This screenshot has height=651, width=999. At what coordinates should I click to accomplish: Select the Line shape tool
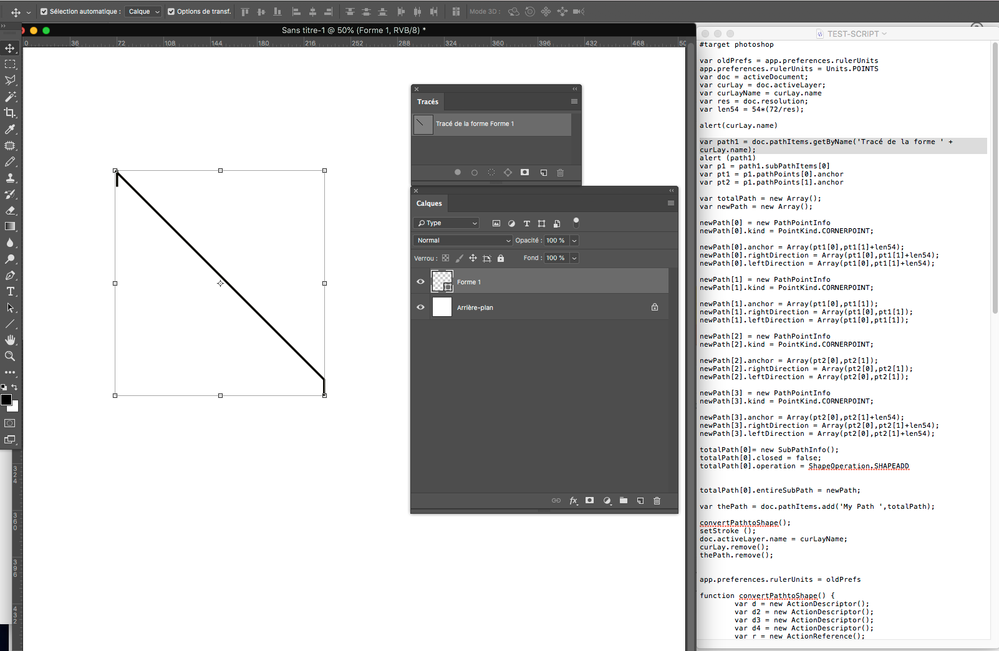pos(10,324)
